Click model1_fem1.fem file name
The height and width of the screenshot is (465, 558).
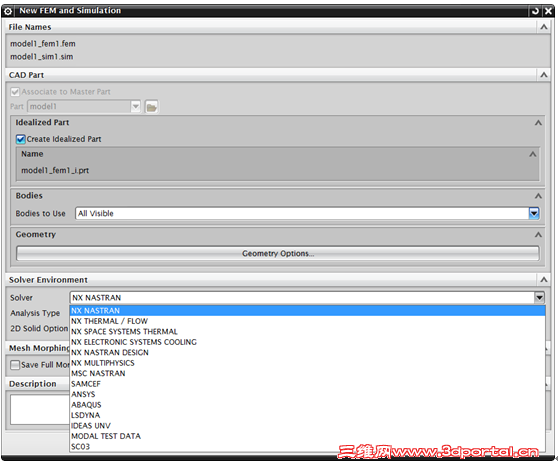tap(43, 44)
